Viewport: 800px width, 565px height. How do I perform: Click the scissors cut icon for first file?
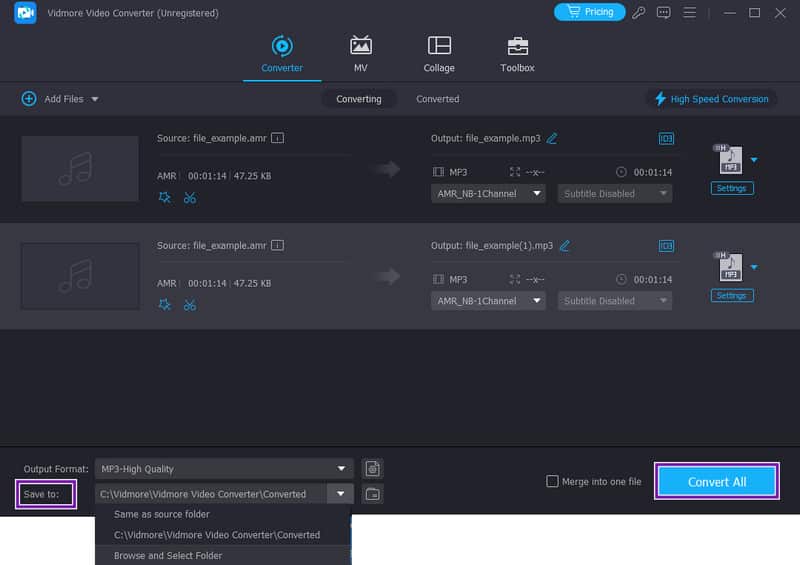coord(189,198)
